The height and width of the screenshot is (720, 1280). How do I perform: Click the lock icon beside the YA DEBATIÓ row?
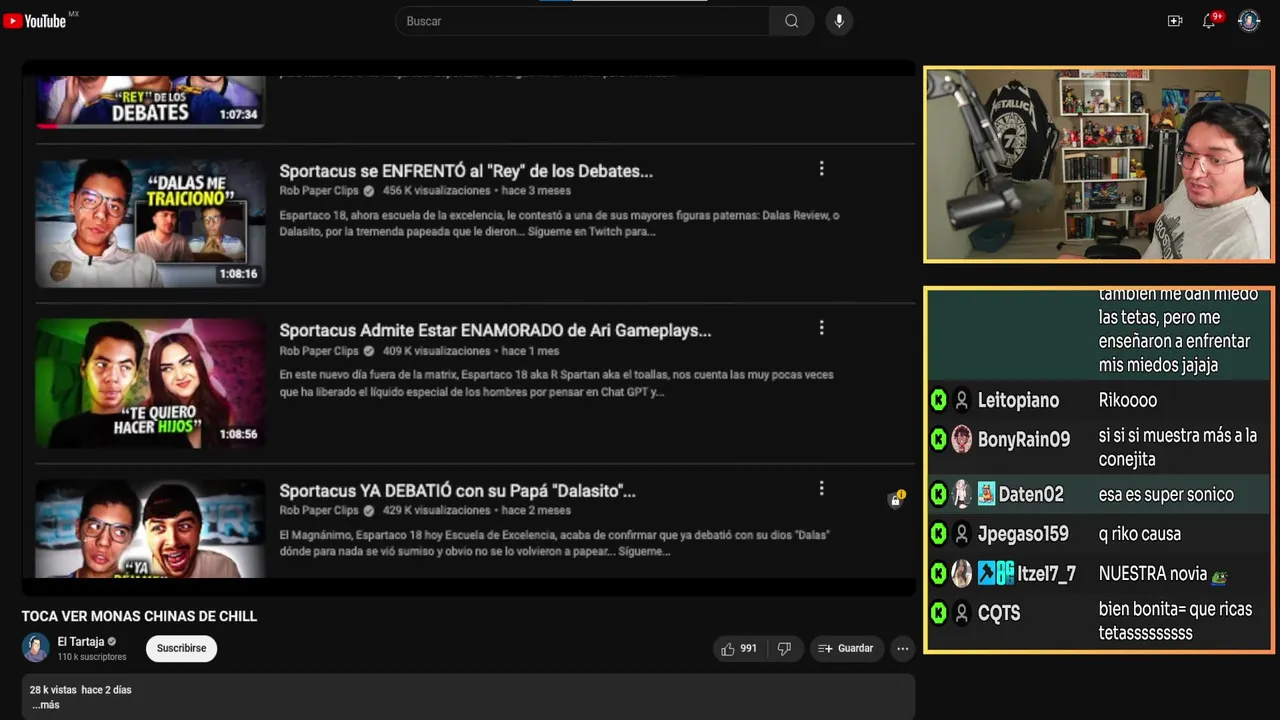pos(896,500)
